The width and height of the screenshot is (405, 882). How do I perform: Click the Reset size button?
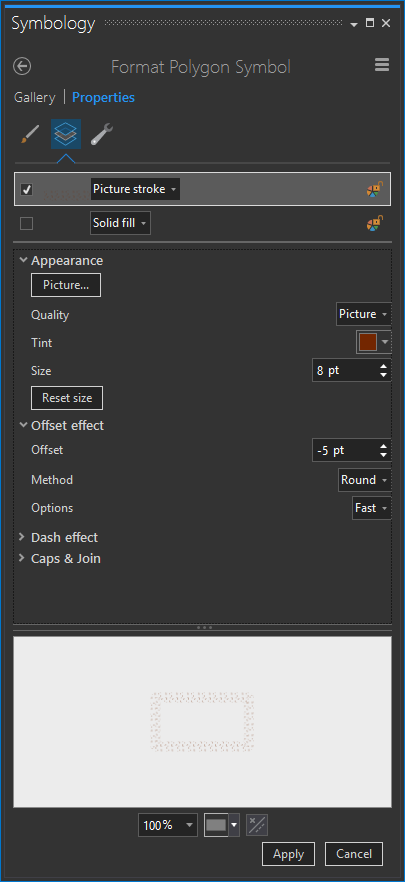pyautogui.click(x=67, y=398)
